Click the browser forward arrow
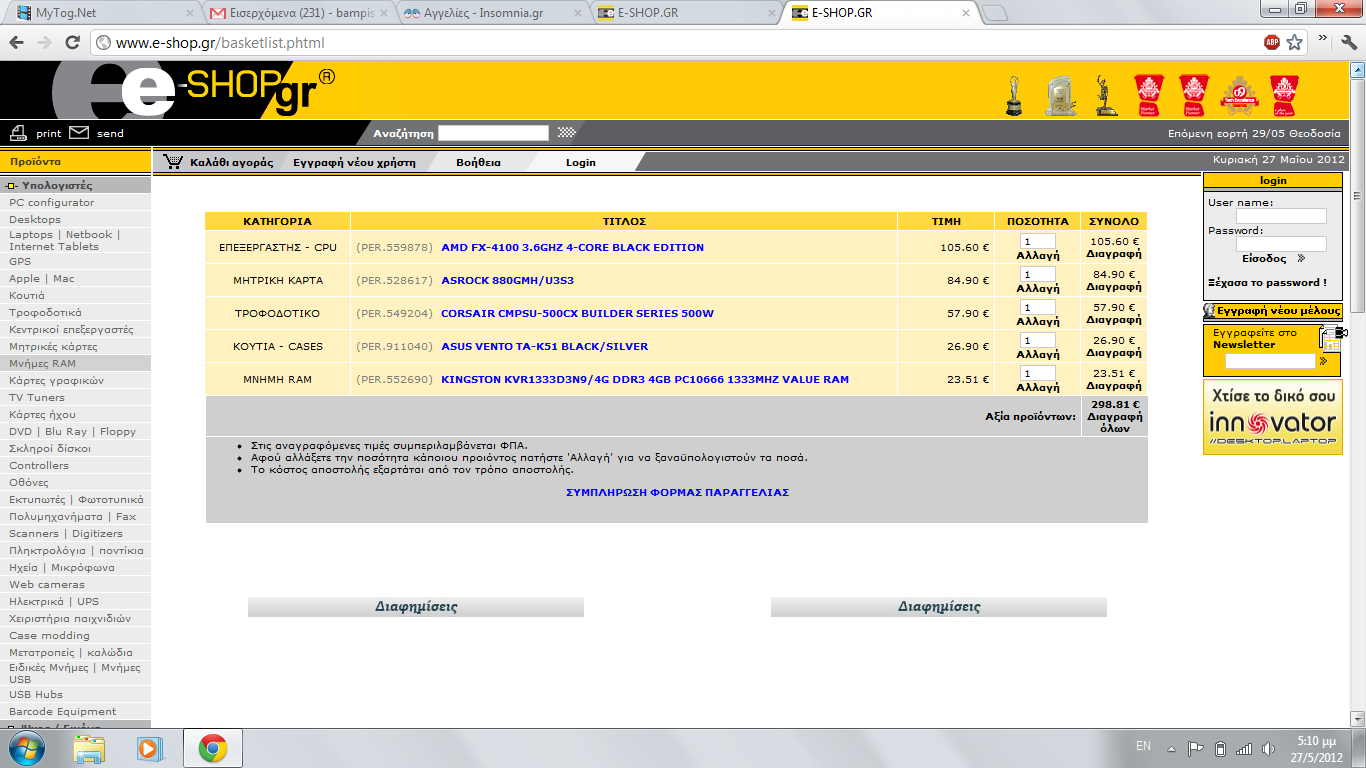 [x=44, y=43]
